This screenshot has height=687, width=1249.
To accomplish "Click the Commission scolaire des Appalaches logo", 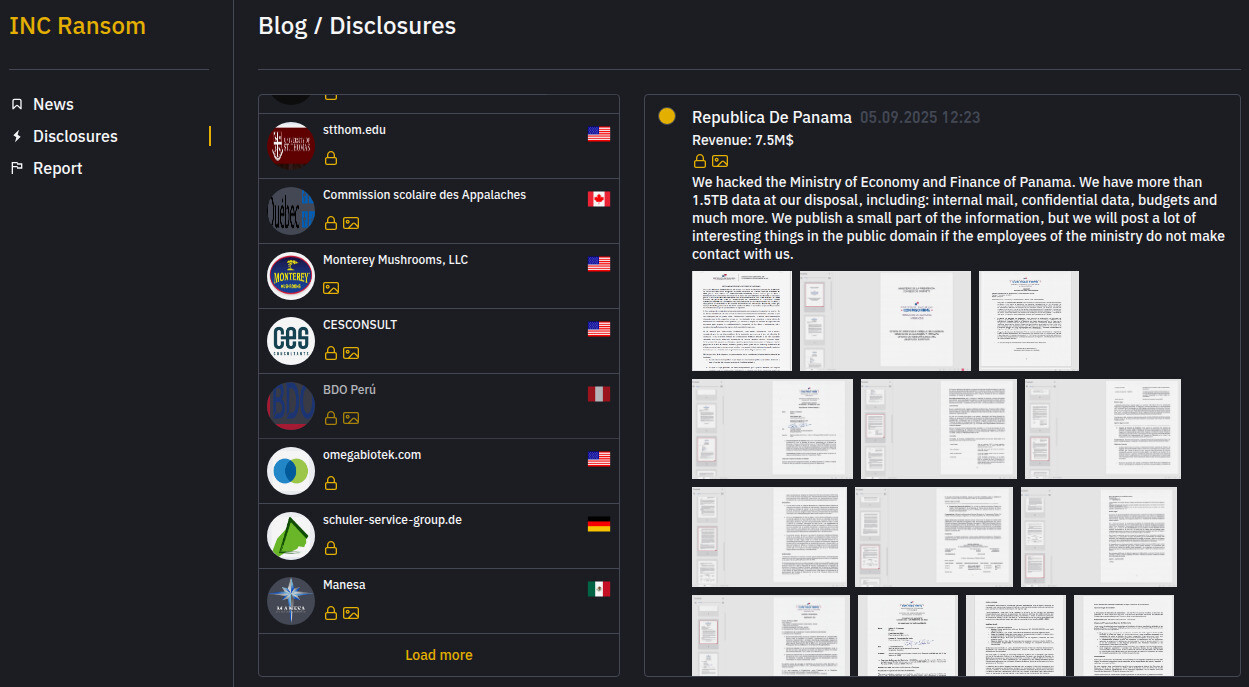I will tap(291, 211).
